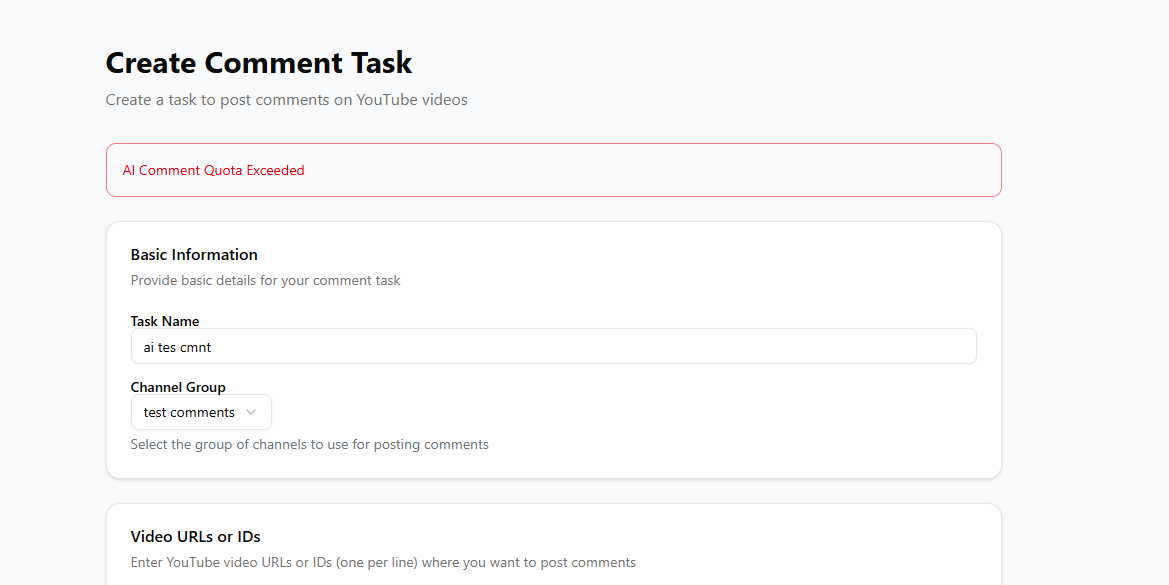The height and width of the screenshot is (585, 1169).
Task: Click the Task Name input field
Action: [553, 347]
